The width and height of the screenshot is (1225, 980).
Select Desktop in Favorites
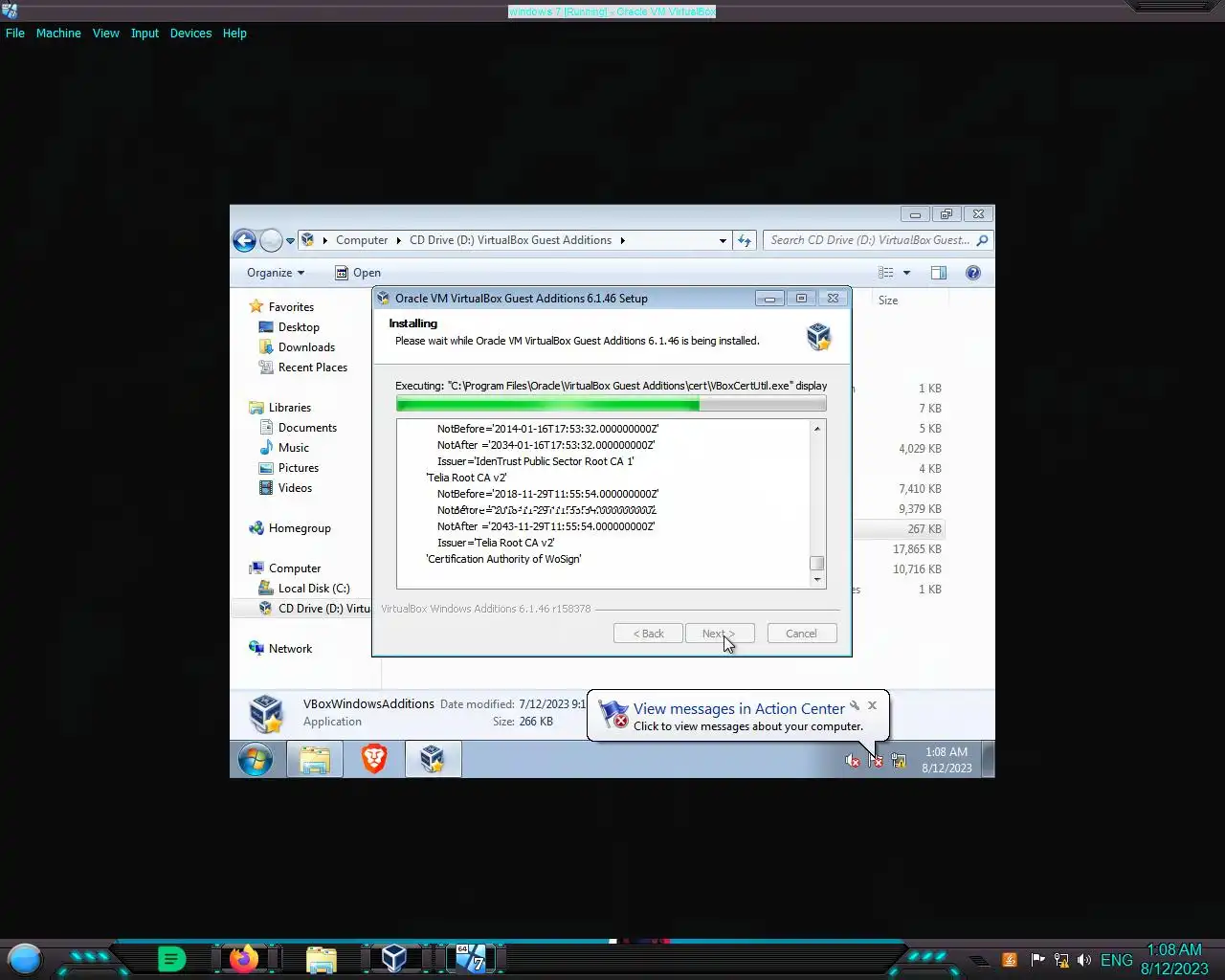click(x=299, y=327)
